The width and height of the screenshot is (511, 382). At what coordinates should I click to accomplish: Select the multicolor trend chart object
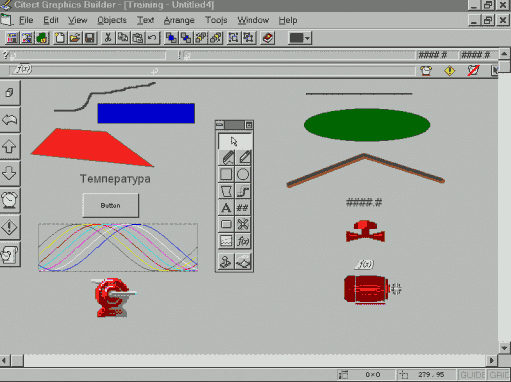pos(118,247)
